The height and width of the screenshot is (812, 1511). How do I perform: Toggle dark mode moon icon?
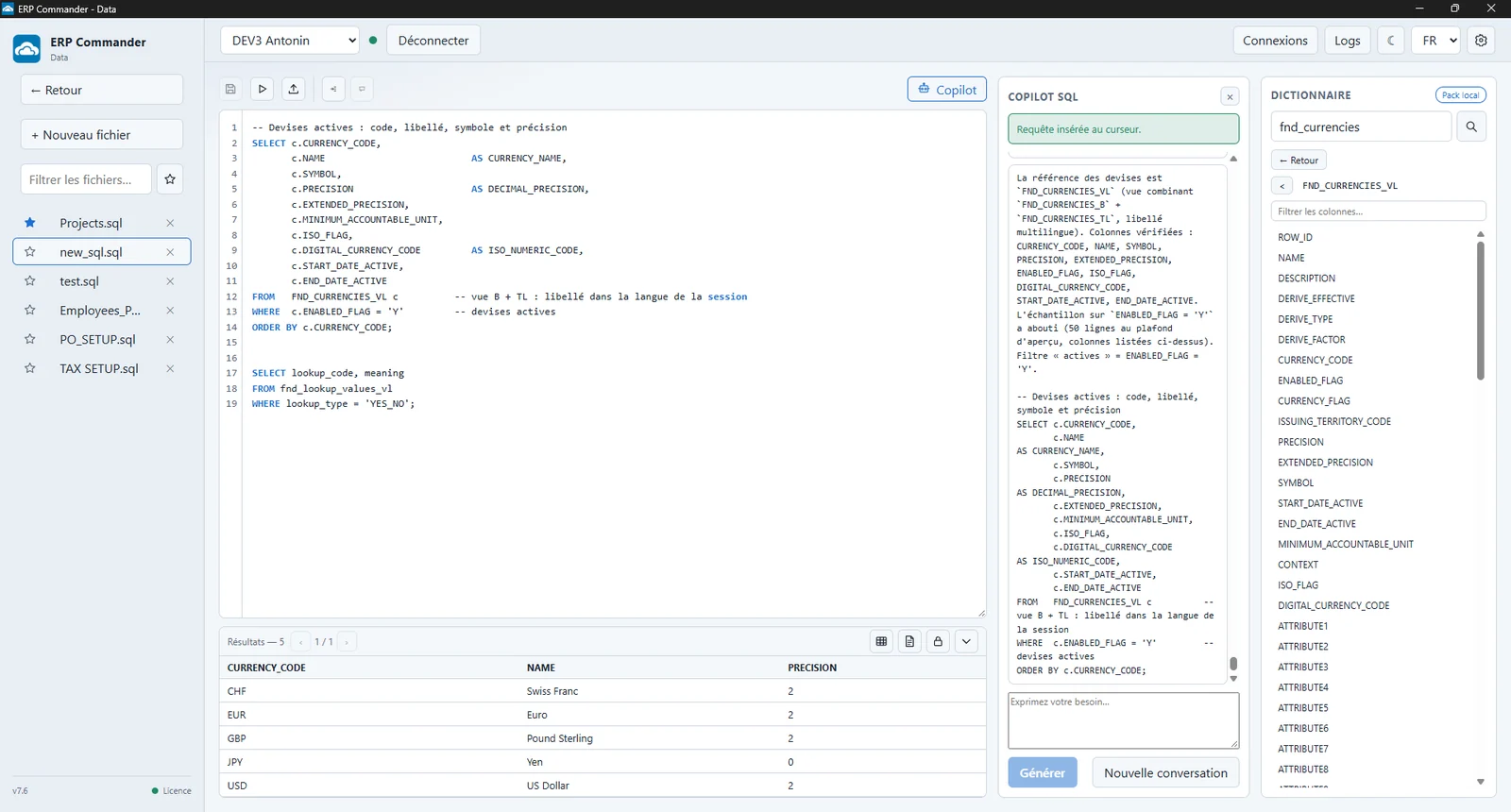click(1391, 41)
